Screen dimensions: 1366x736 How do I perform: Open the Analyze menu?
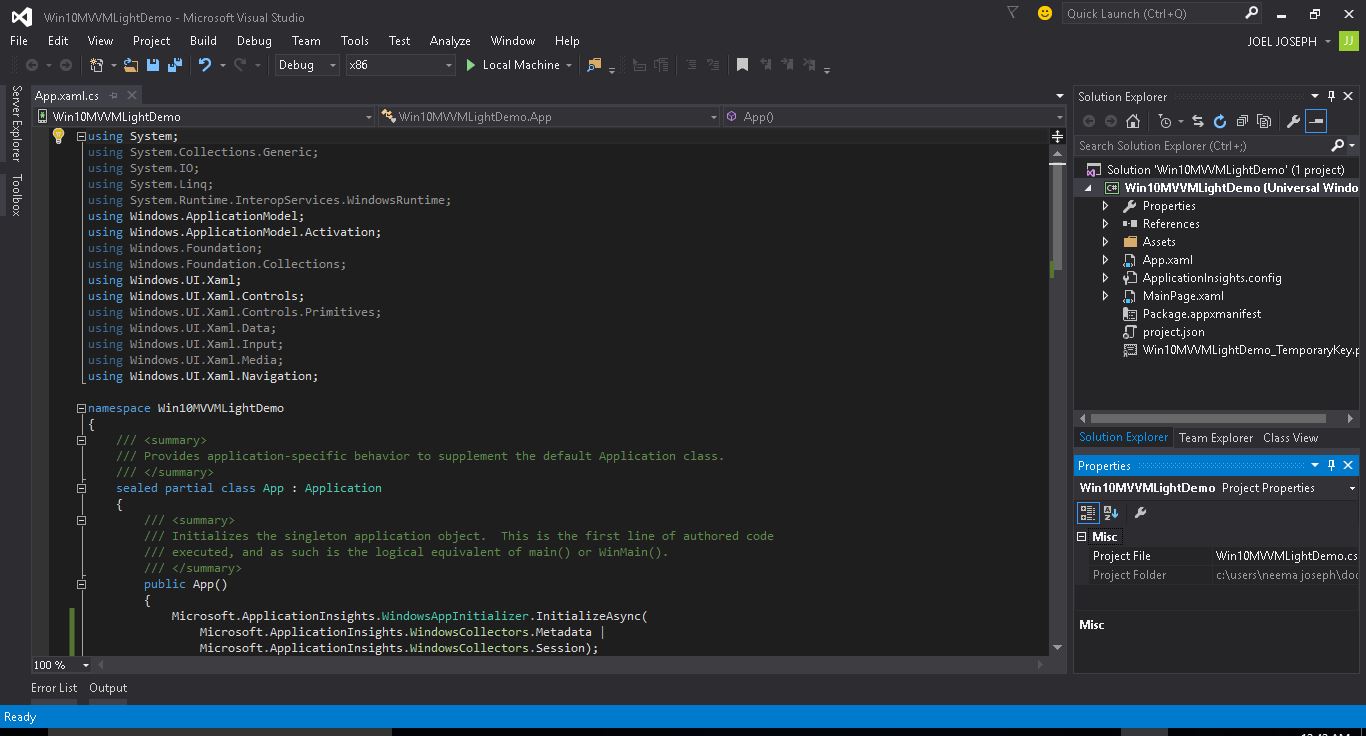coord(450,41)
